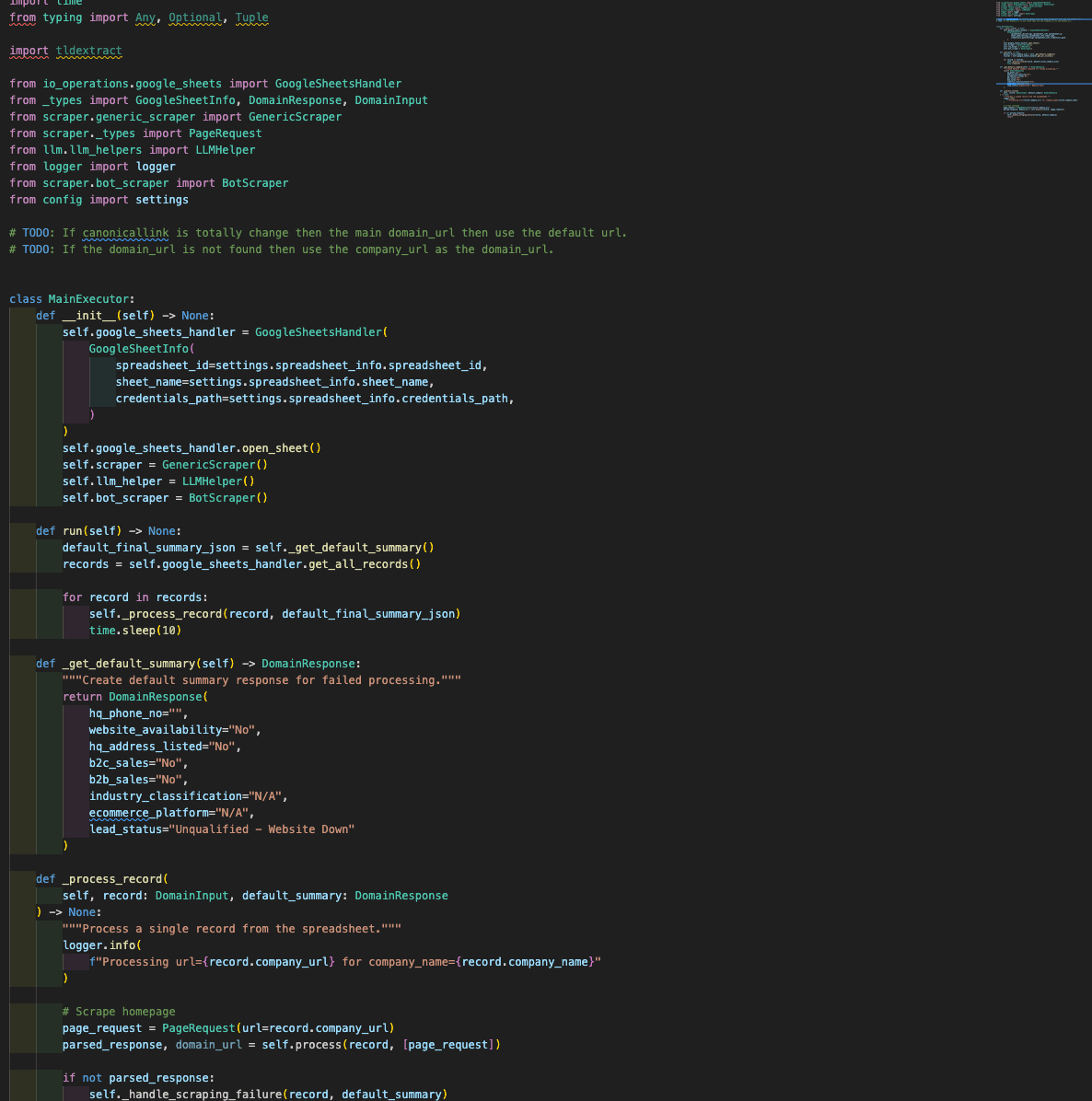The image size is (1092, 1101).
Task: Click the 'industry_classification' argument
Action: (x=165, y=796)
